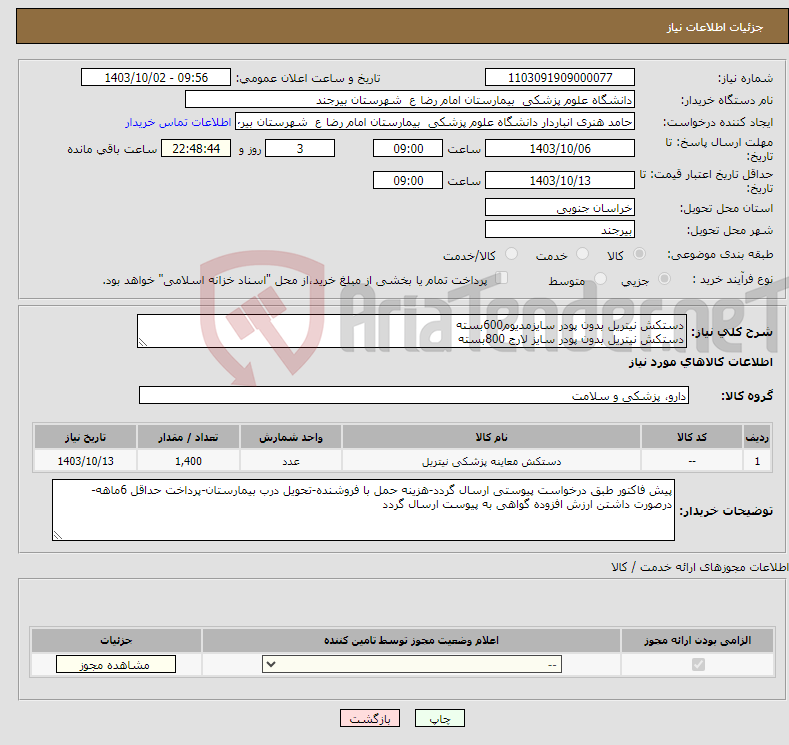Click the need date cell 1403/10/13 in table

(x=86, y=461)
